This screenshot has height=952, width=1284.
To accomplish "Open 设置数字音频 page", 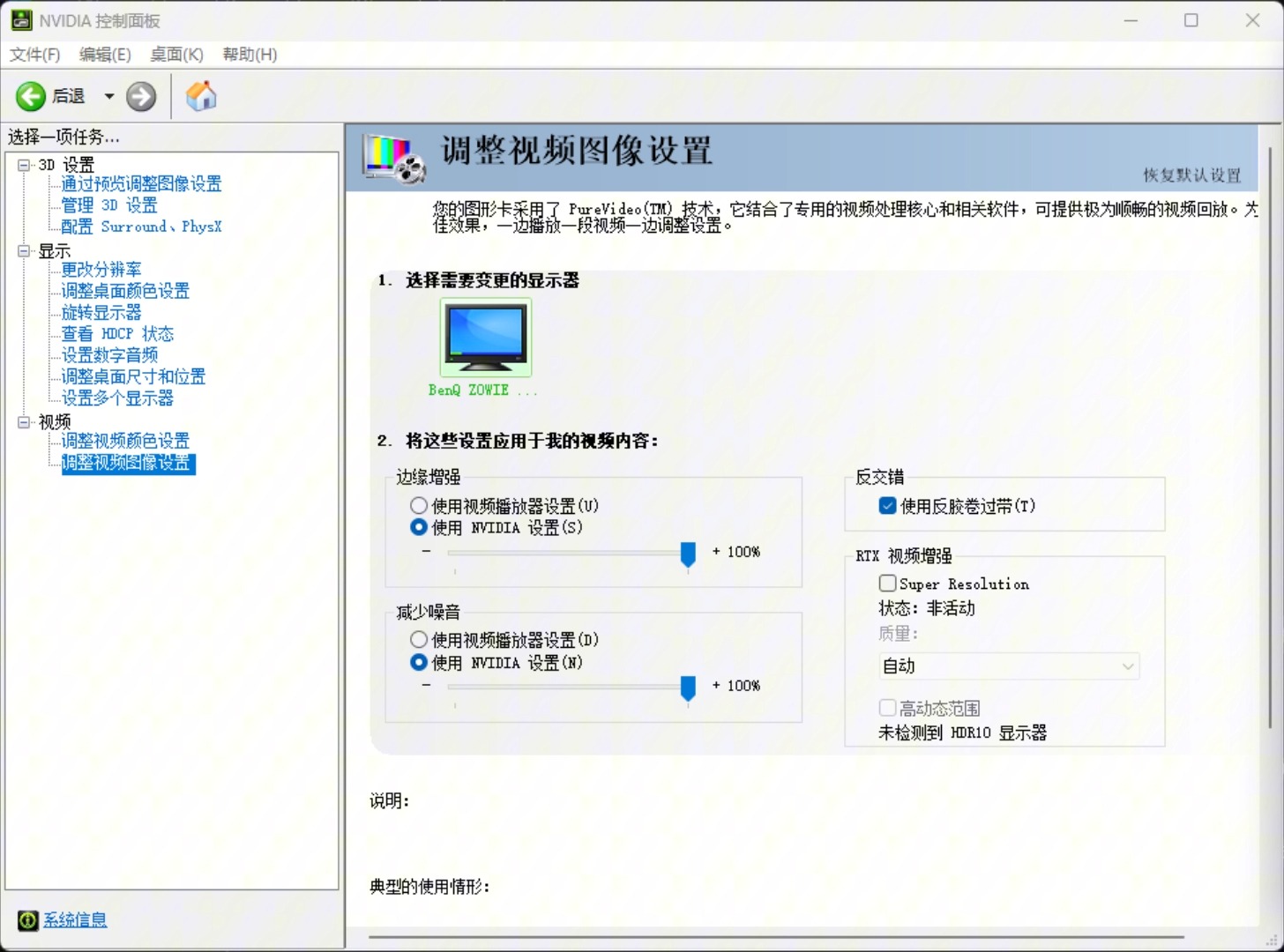I will [109, 355].
